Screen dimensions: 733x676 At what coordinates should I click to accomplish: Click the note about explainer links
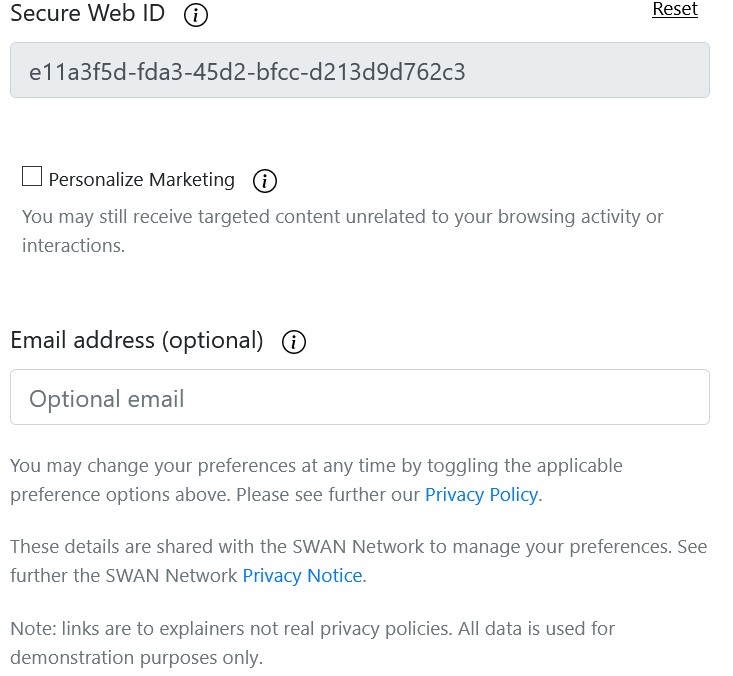(312, 643)
